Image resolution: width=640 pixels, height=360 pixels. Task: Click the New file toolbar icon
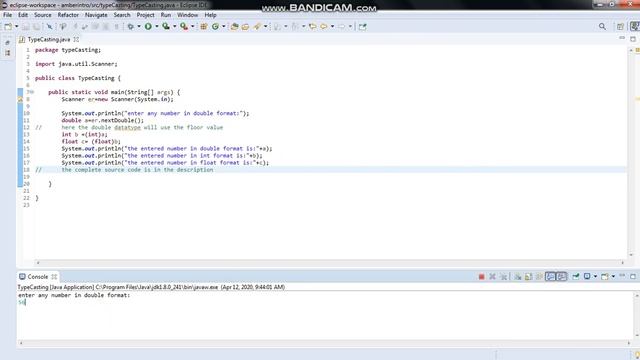[x=8, y=27]
